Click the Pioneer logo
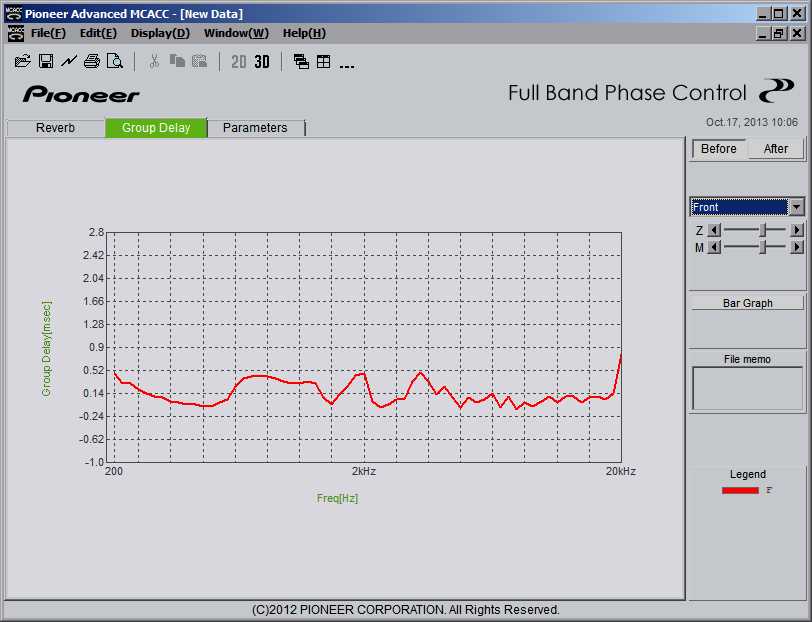Viewport: 812px width, 622px height. coord(81,94)
